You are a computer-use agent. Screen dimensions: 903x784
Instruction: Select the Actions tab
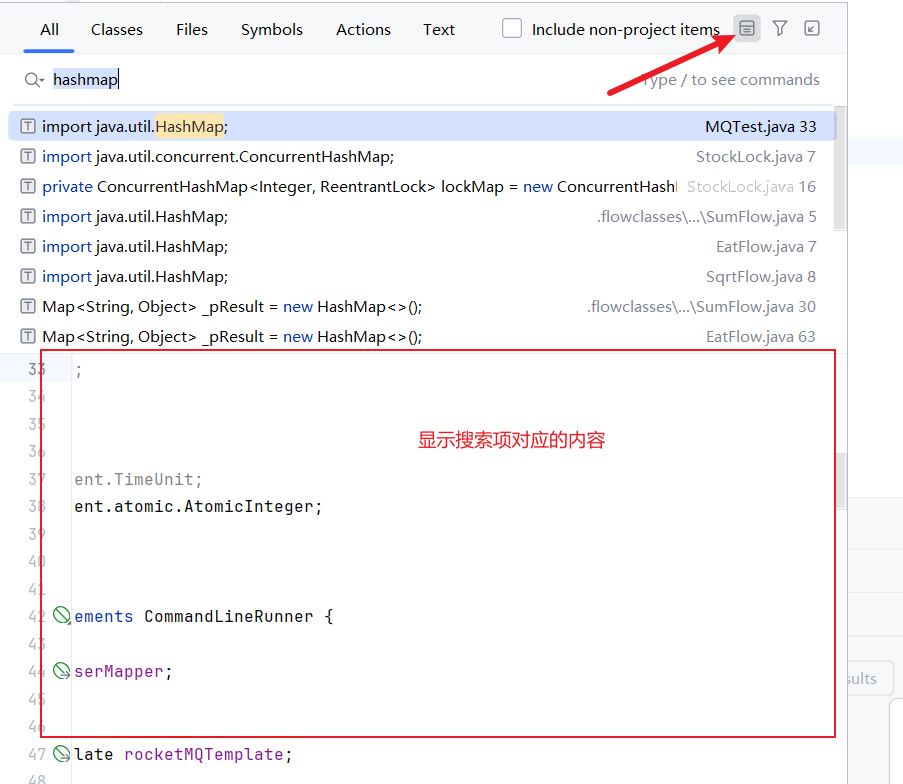click(x=363, y=29)
